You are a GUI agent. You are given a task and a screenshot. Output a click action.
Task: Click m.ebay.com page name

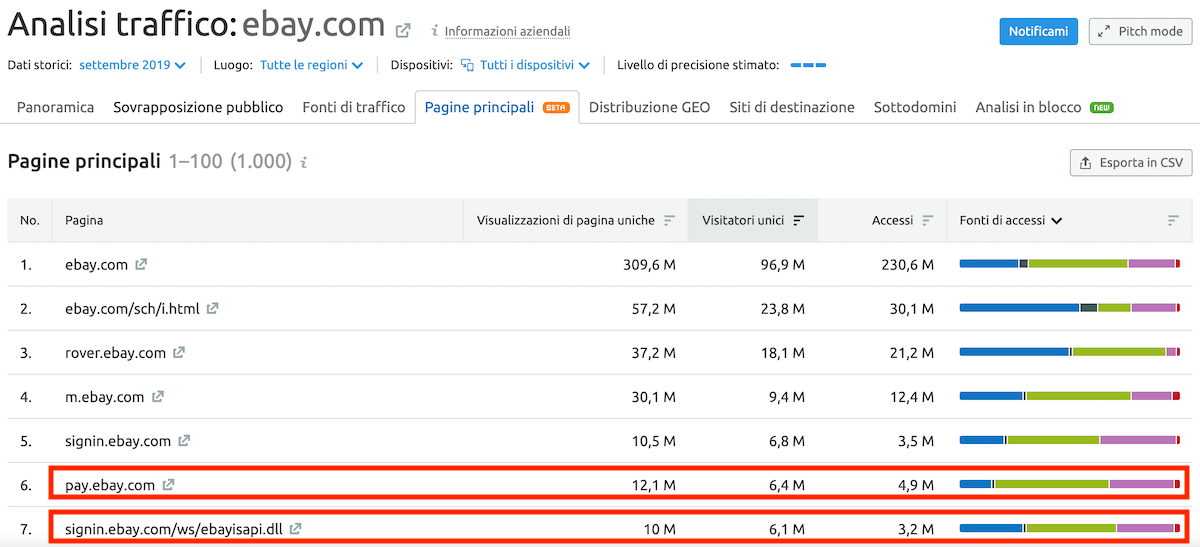105,397
